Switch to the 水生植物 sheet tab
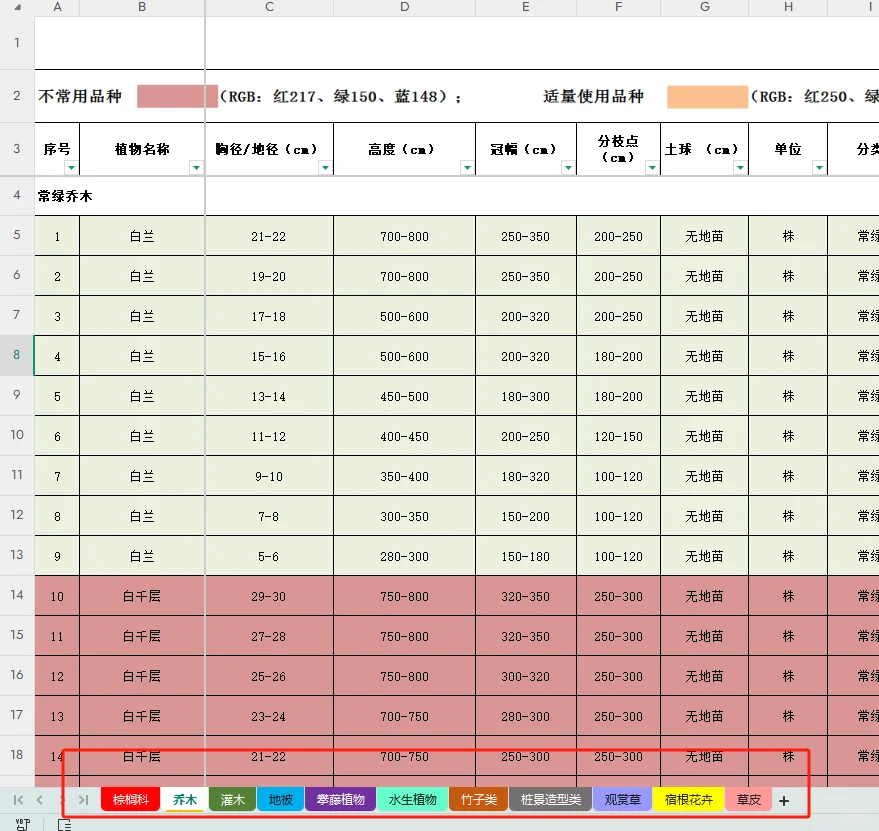 pyautogui.click(x=412, y=800)
